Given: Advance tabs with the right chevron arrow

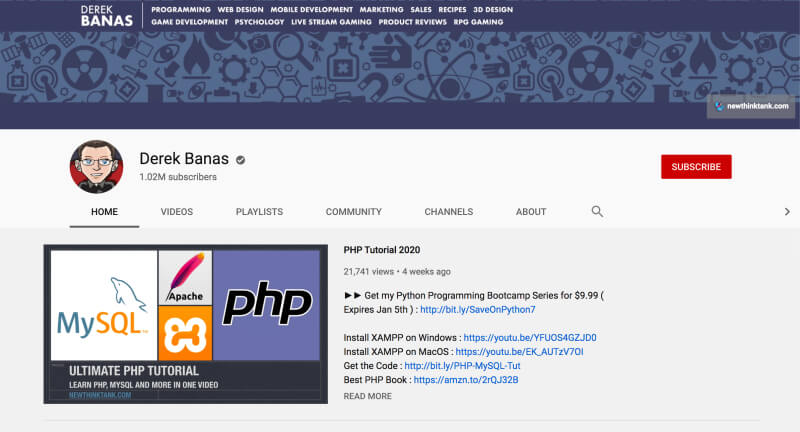Looking at the screenshot, I should coord(787,212).
